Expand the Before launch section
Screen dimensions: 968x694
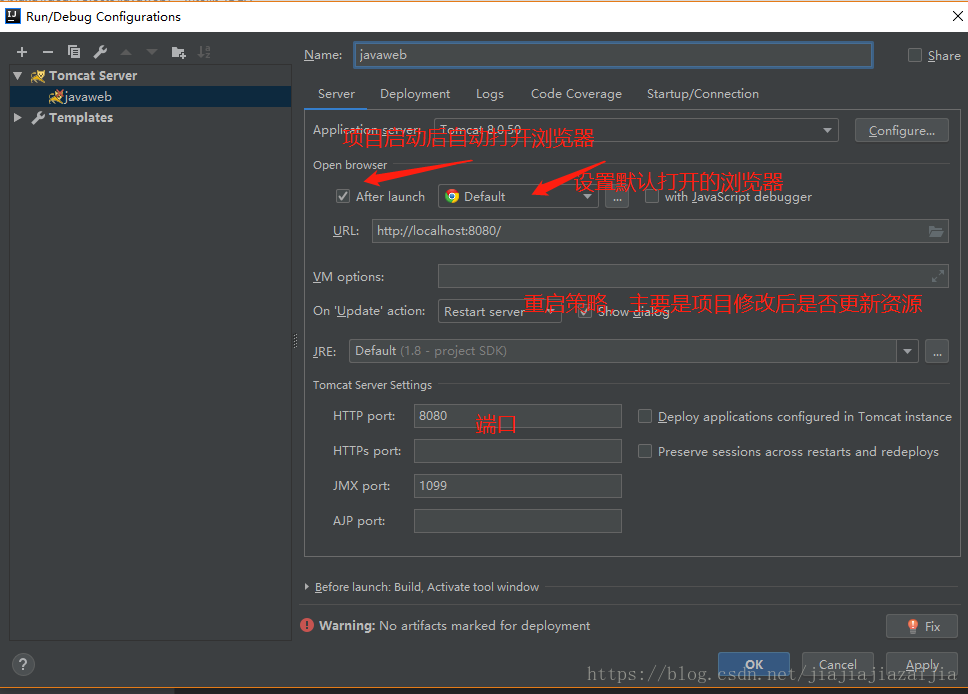pyautogui.click(x=307, y=587)
